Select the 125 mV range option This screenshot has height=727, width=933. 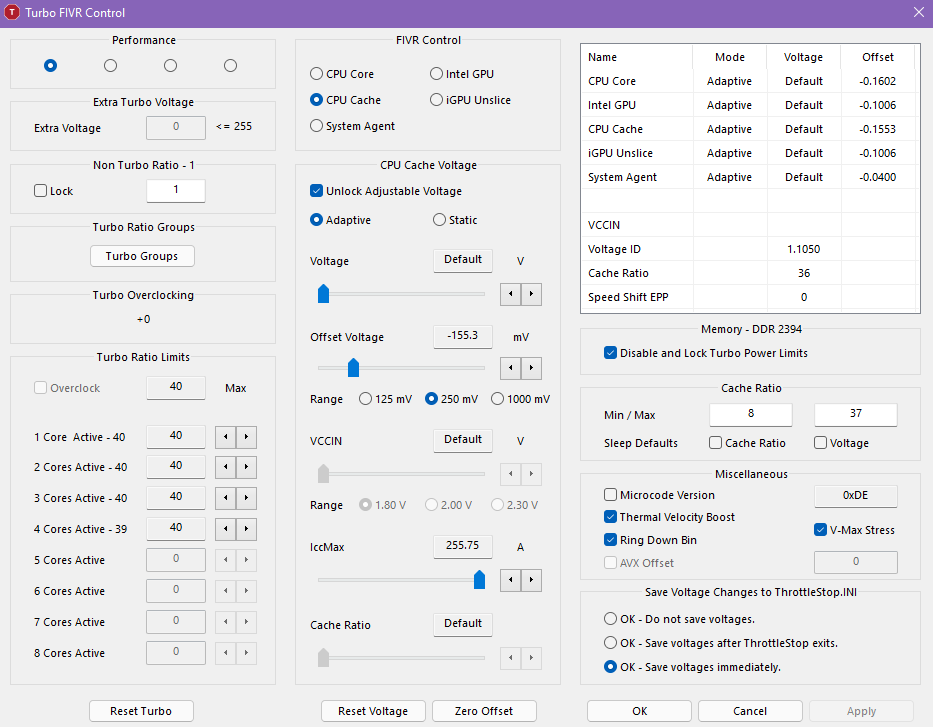point(366,399)
